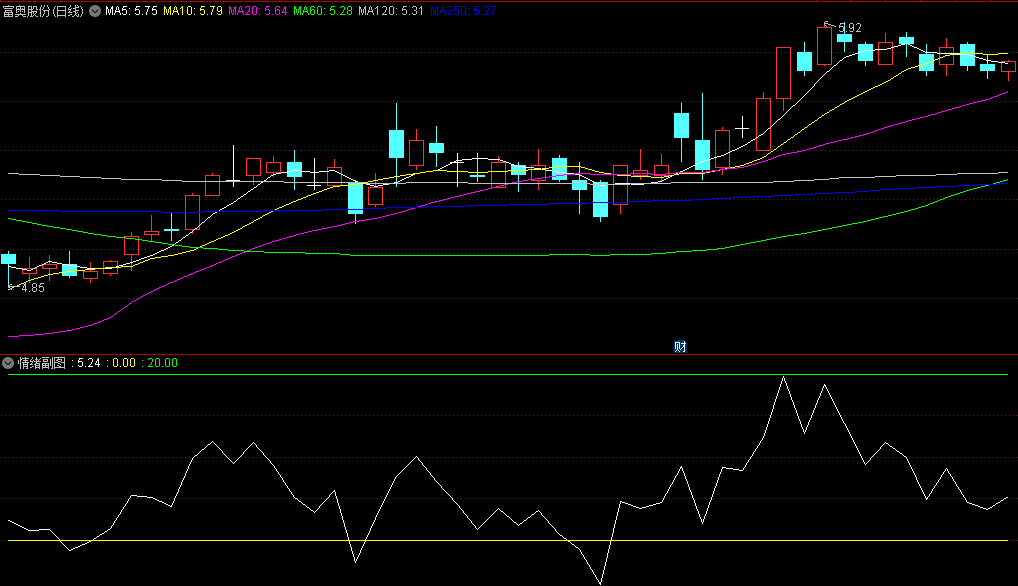The width and height of the screenshot is (1018, 586).
Task: Click the green 20.00 indicator value
Action: tap(162, 363)
